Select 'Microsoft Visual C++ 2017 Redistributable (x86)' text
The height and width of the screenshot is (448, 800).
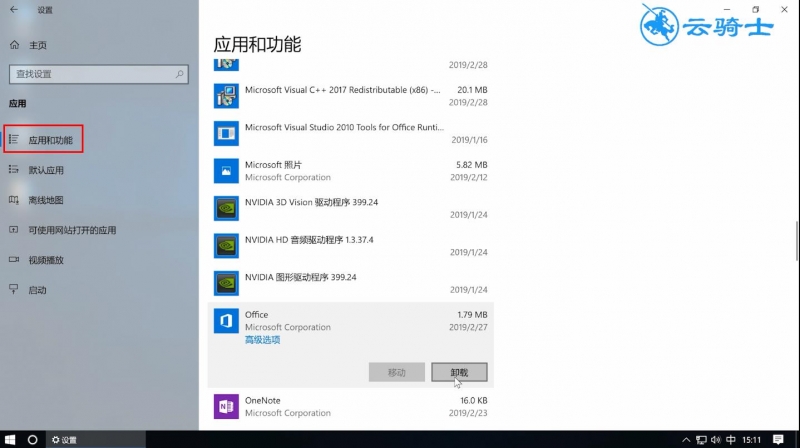[x=342, y=90]
